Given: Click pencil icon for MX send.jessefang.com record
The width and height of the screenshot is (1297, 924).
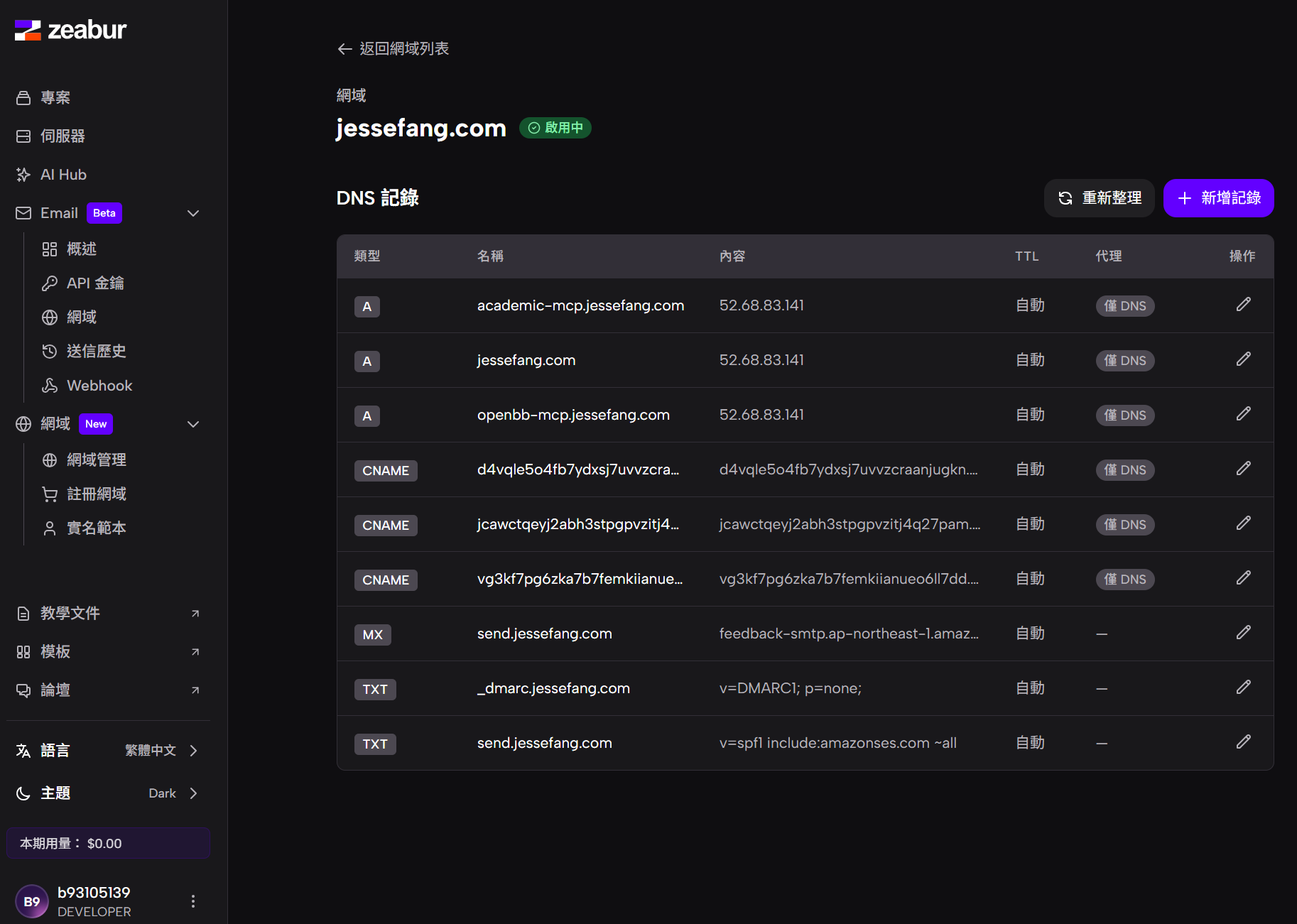Looking at the screenshot, I should coord(1243,633).
